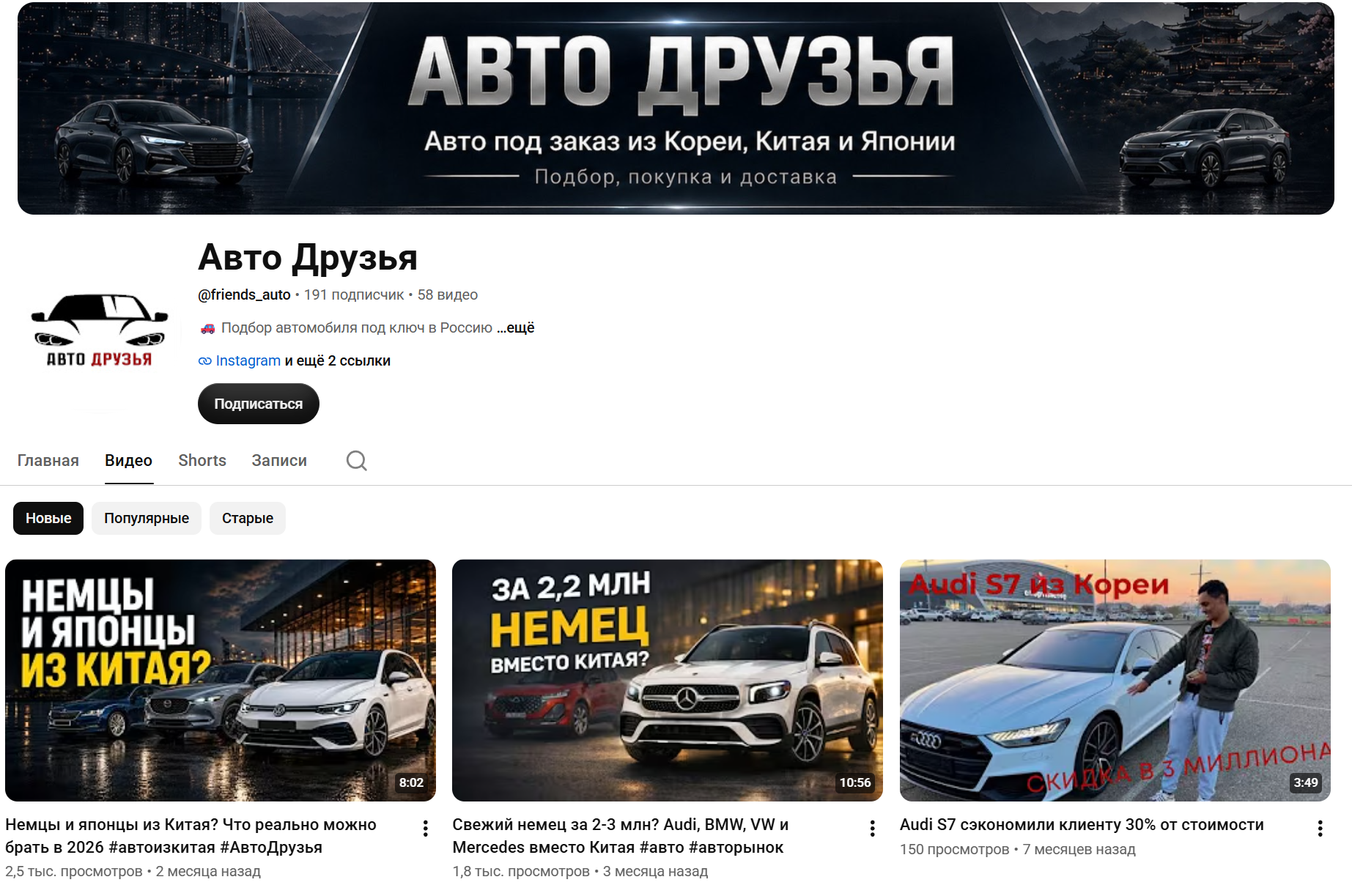1352x896 pixels.
Task: Click the 3:49 duration badge
Action: point(1306,782)
